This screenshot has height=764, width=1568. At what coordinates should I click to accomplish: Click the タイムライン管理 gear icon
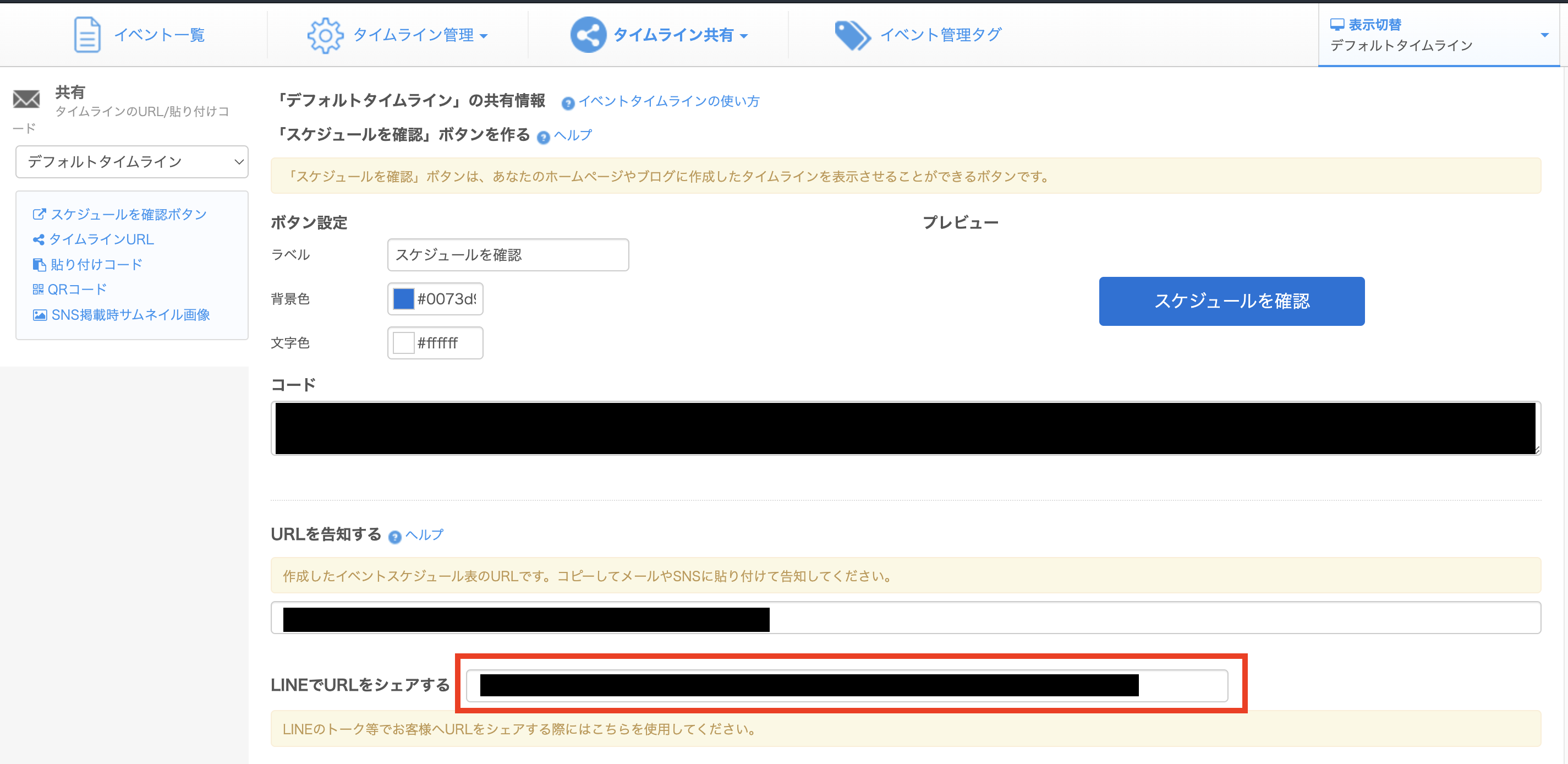(325, 35)
